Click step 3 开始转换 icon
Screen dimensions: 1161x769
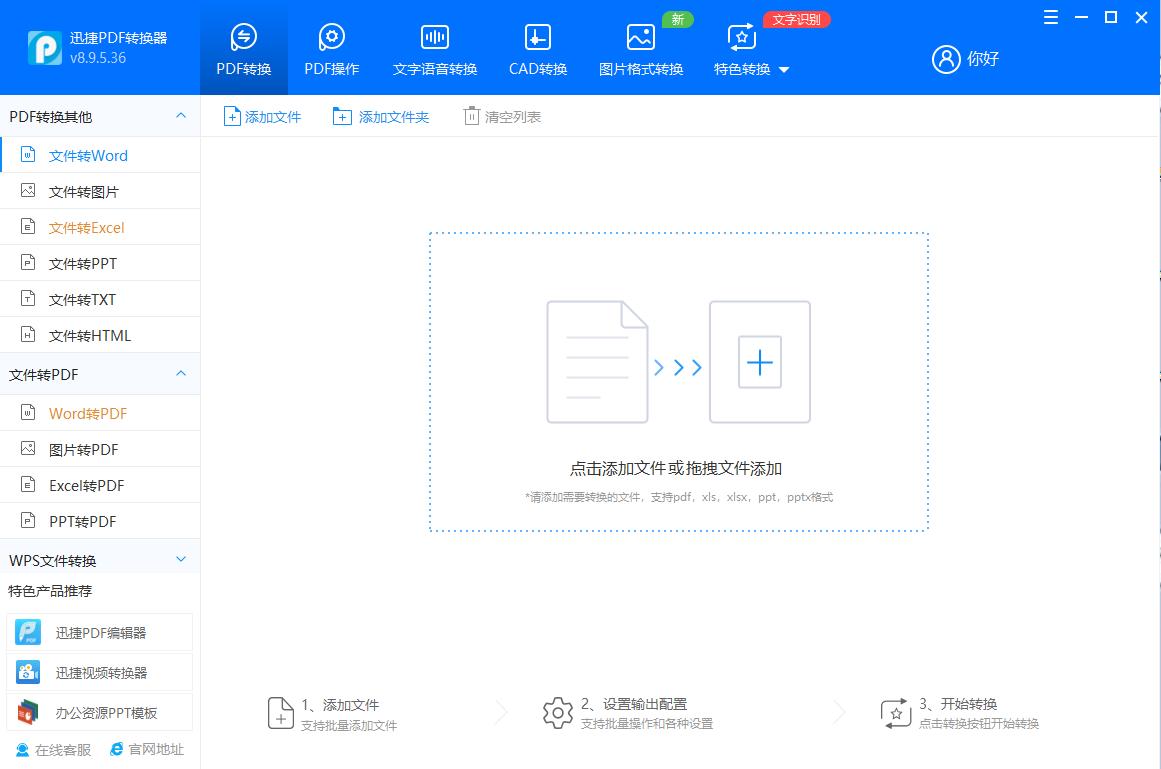(x=896, y=713)
